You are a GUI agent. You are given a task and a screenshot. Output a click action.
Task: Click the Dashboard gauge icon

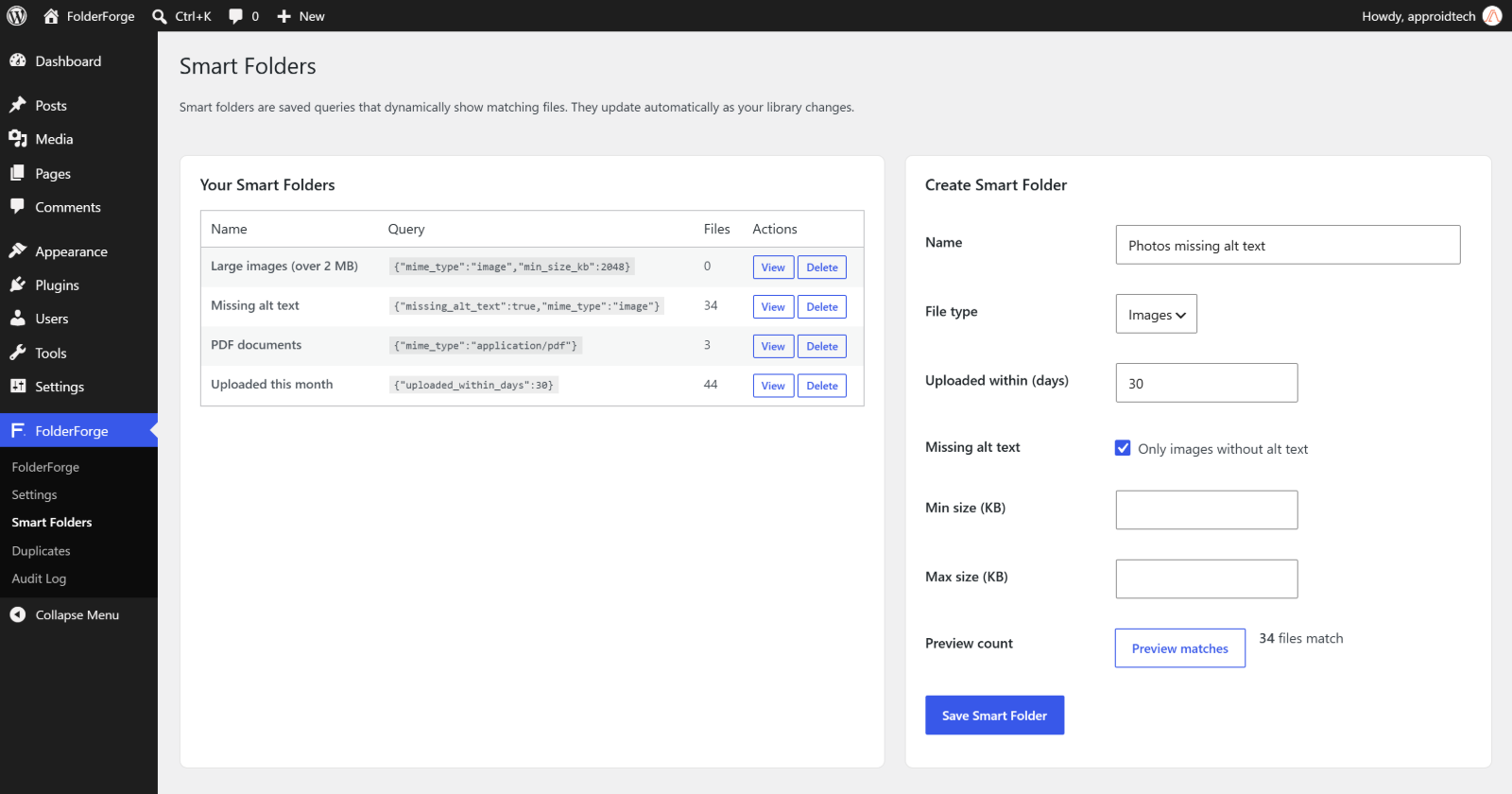click(x=18, y=60)
